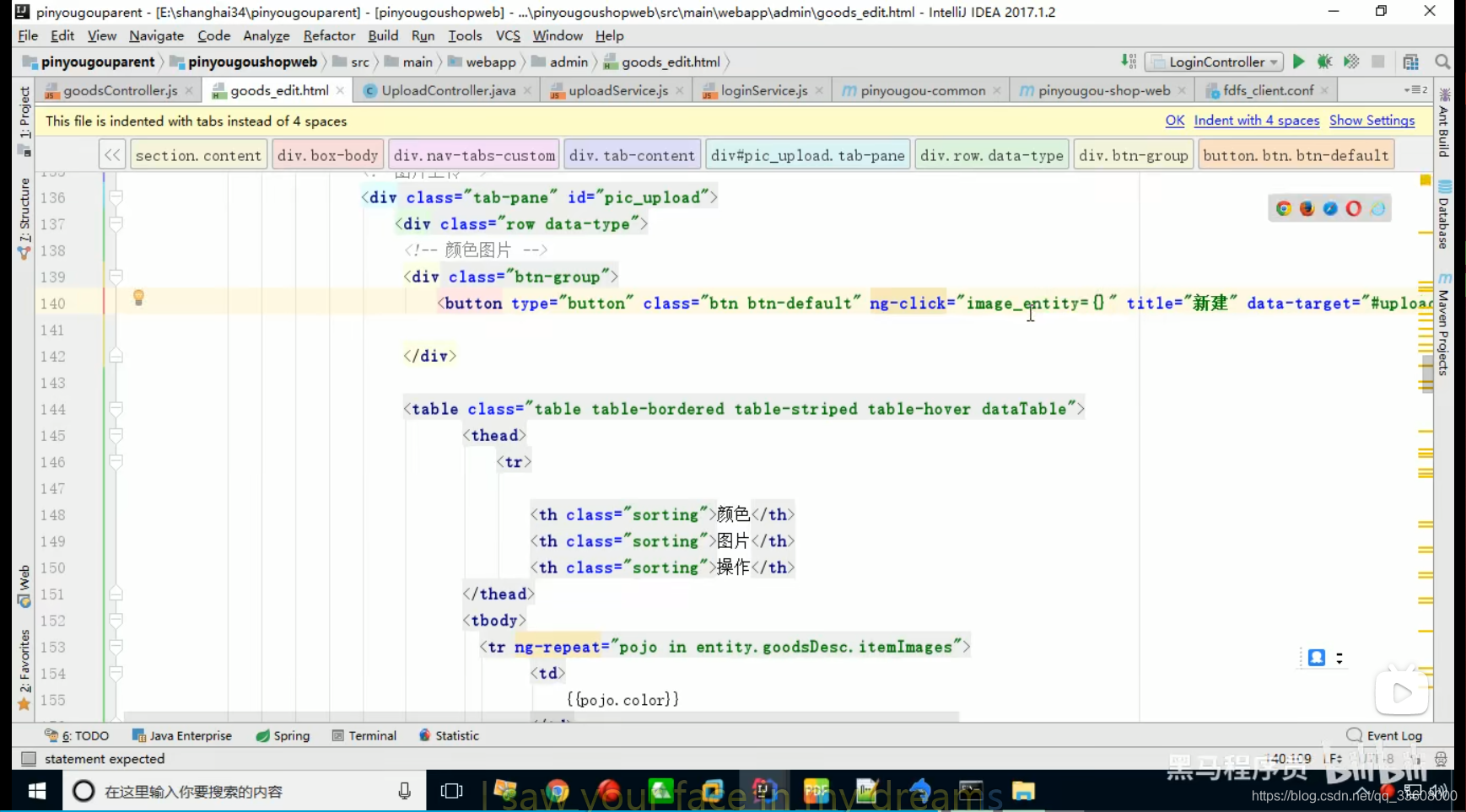Collapse fold marker at line 137
The width and height of the screenshot is (1466, 812).
(116, 223)
